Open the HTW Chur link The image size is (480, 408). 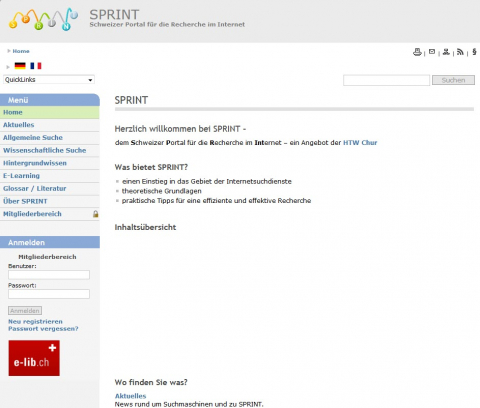point(360,143)
